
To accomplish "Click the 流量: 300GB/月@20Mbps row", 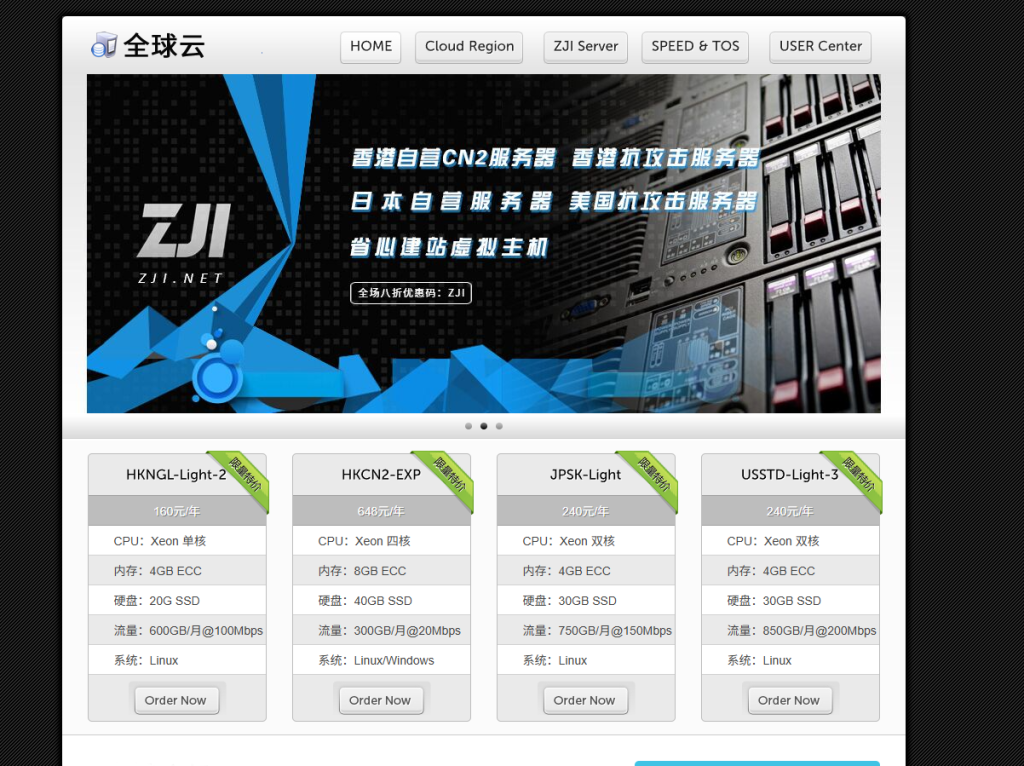I will pyautogui.click(x=381, y=630).
